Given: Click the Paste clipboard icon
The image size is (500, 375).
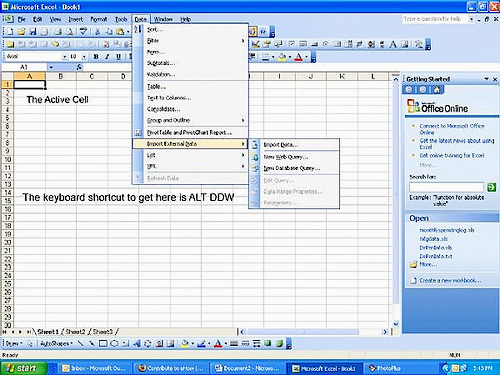Looking at the screenshot, I should pos(120,32).
